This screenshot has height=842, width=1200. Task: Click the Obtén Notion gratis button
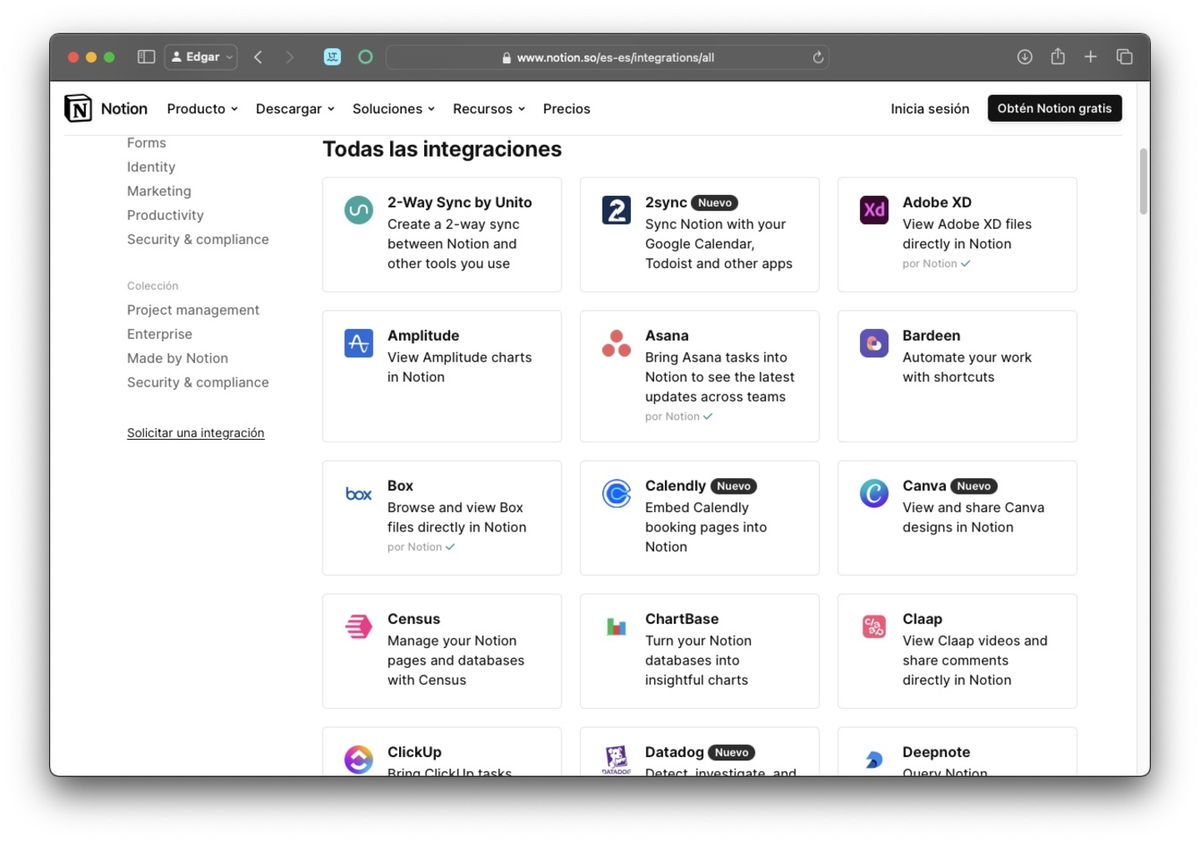[1054, 107]
